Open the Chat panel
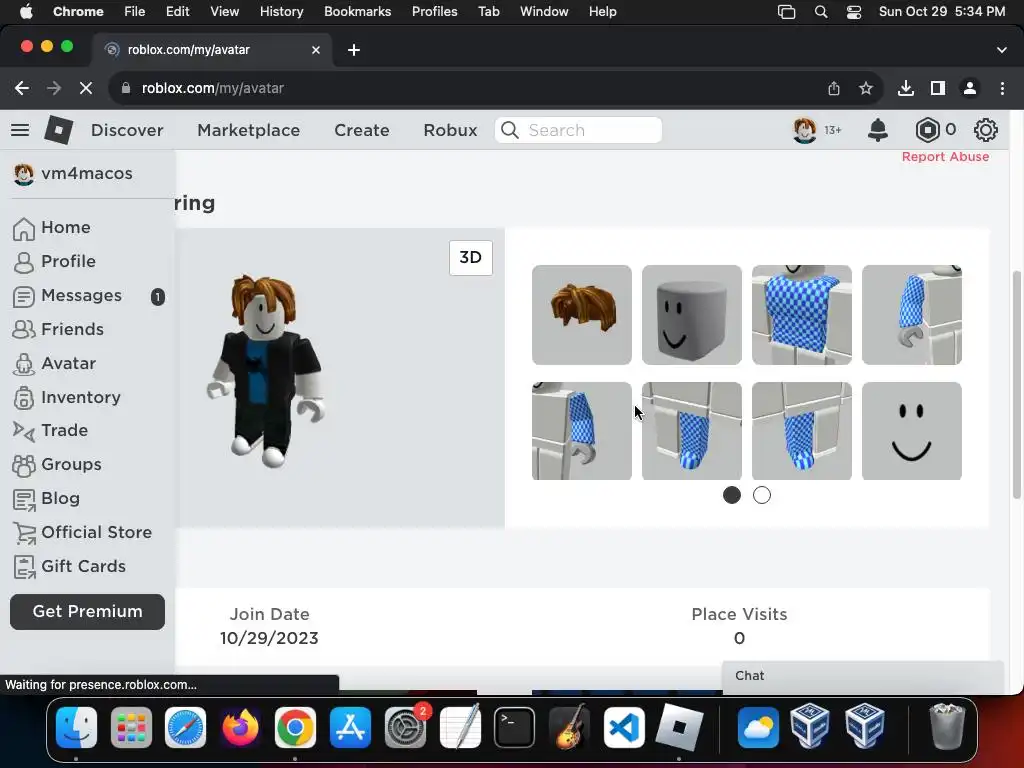The height and width of the screenshot is (768, 1024). [863, 676]
